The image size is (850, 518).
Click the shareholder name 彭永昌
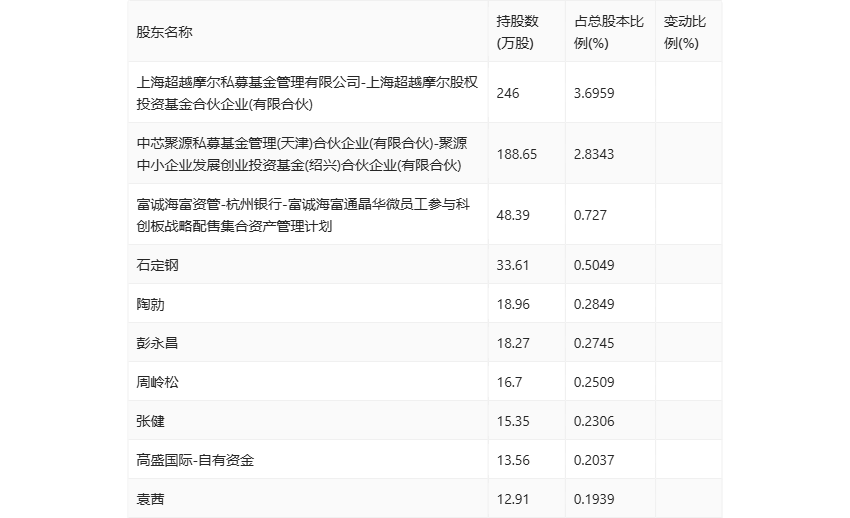[157, 343]
